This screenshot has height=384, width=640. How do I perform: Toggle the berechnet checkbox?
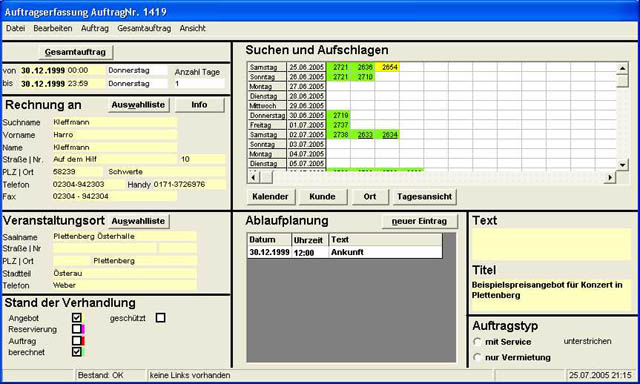point(77,352)
